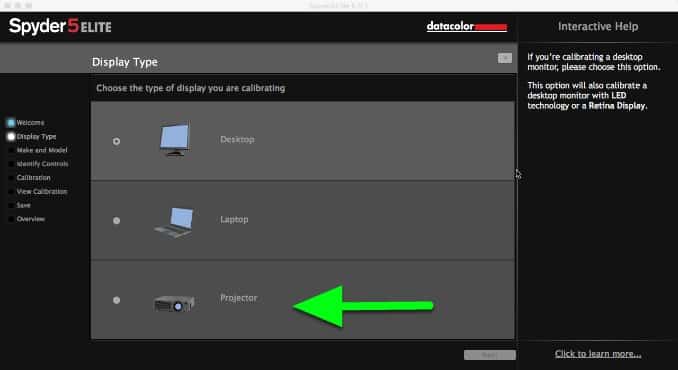
Task: Open the Overview step
Action: click(x=31, y=219)
